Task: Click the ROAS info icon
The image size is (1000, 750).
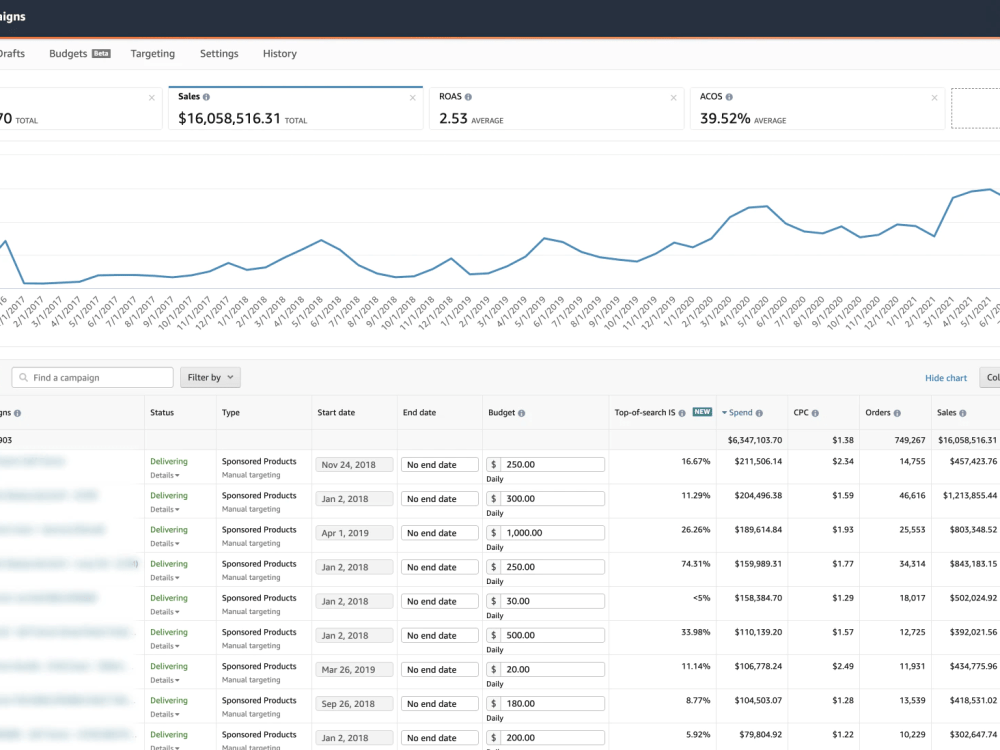Action: (468, 97)
